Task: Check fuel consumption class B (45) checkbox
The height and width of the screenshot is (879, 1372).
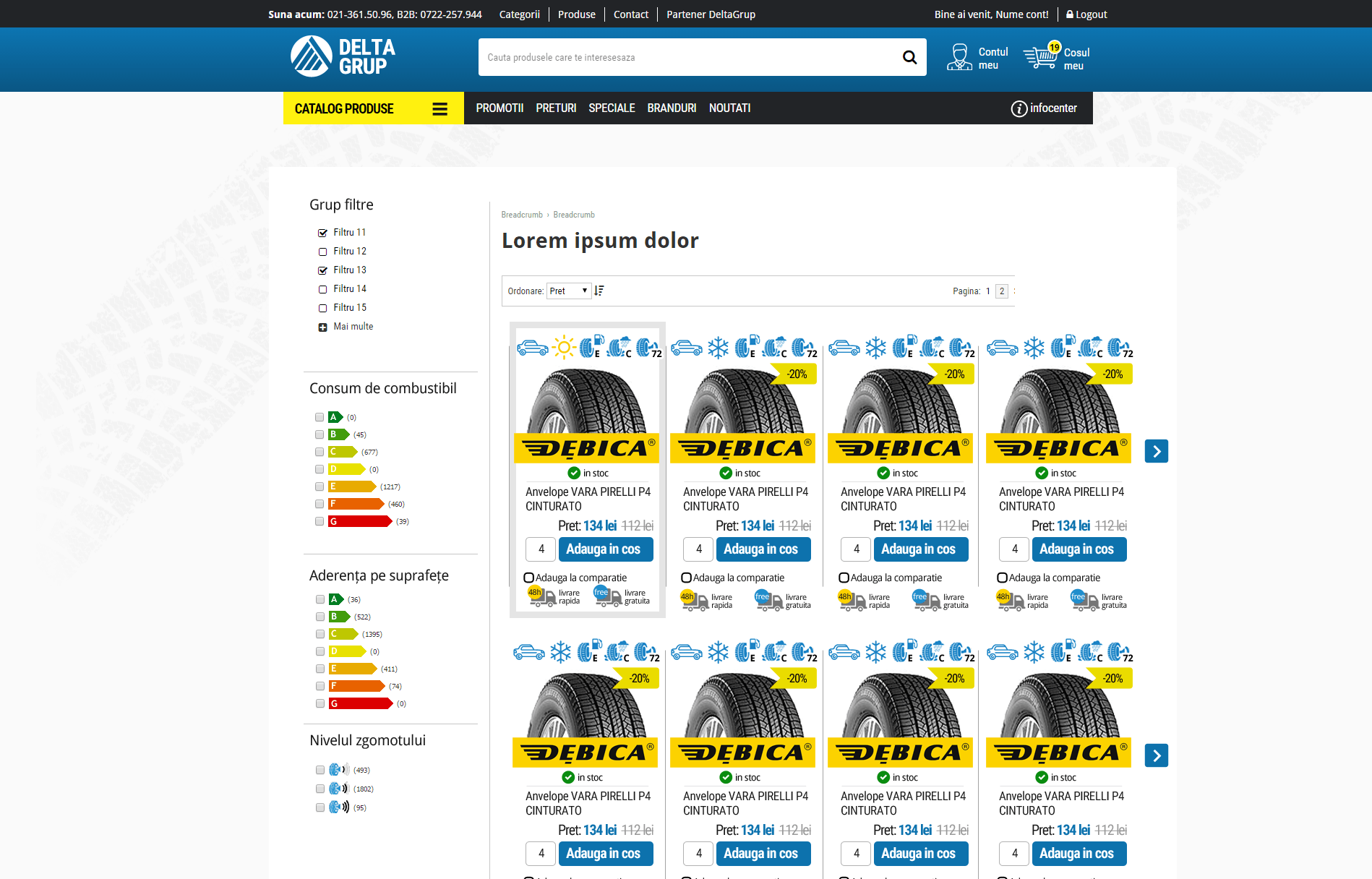Action: click(x=320, y=434)
